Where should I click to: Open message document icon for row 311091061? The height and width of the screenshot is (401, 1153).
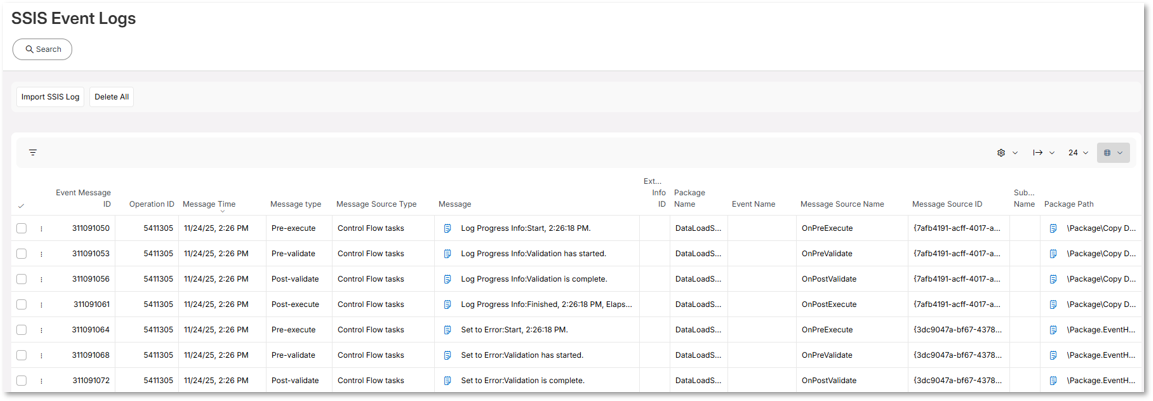pos(448,305)
